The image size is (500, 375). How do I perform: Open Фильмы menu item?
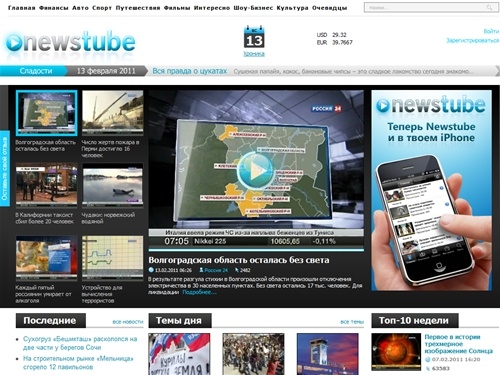tap(177, 8)
